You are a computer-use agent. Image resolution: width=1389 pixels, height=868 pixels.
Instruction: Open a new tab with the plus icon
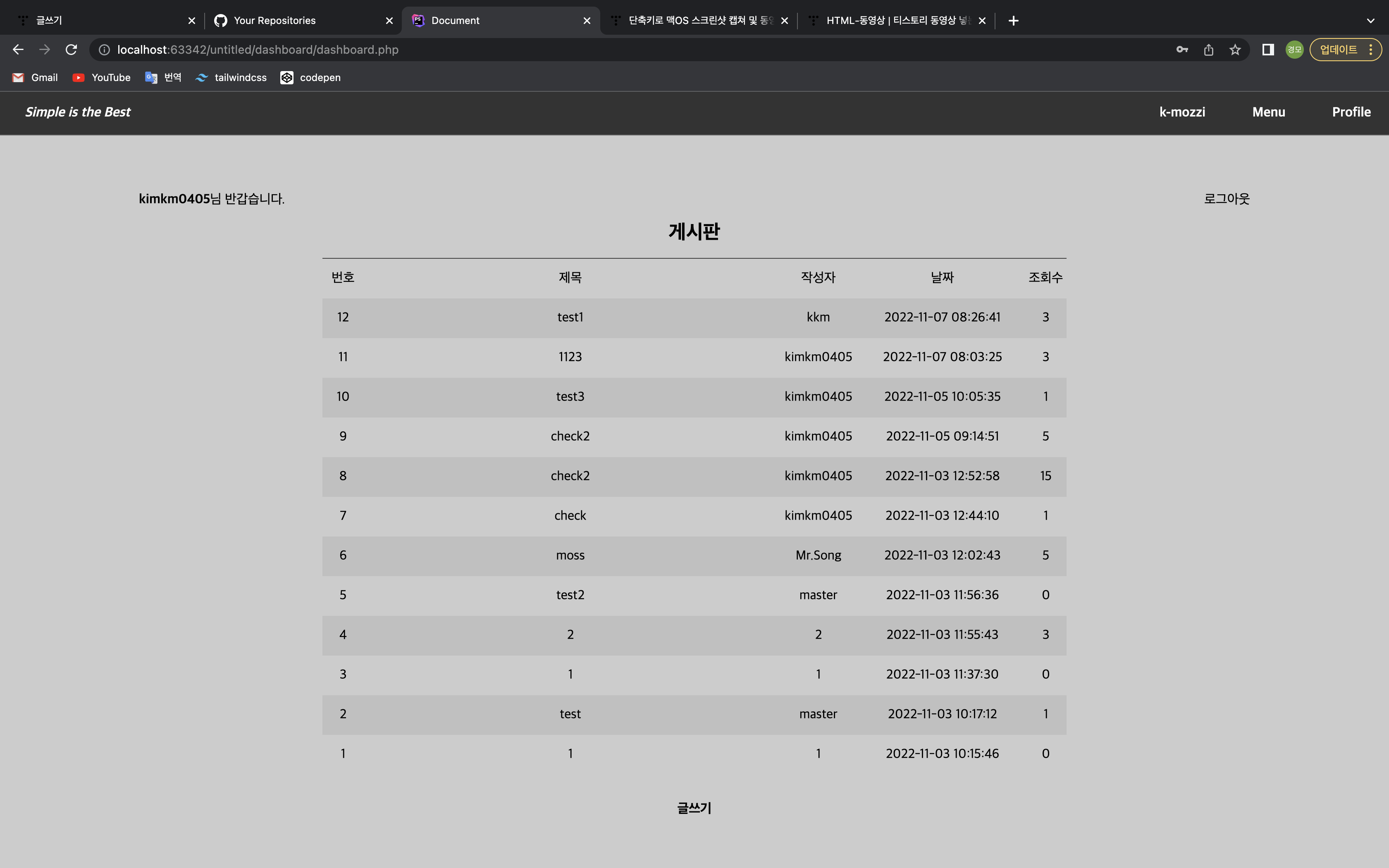click(1014, 21)
